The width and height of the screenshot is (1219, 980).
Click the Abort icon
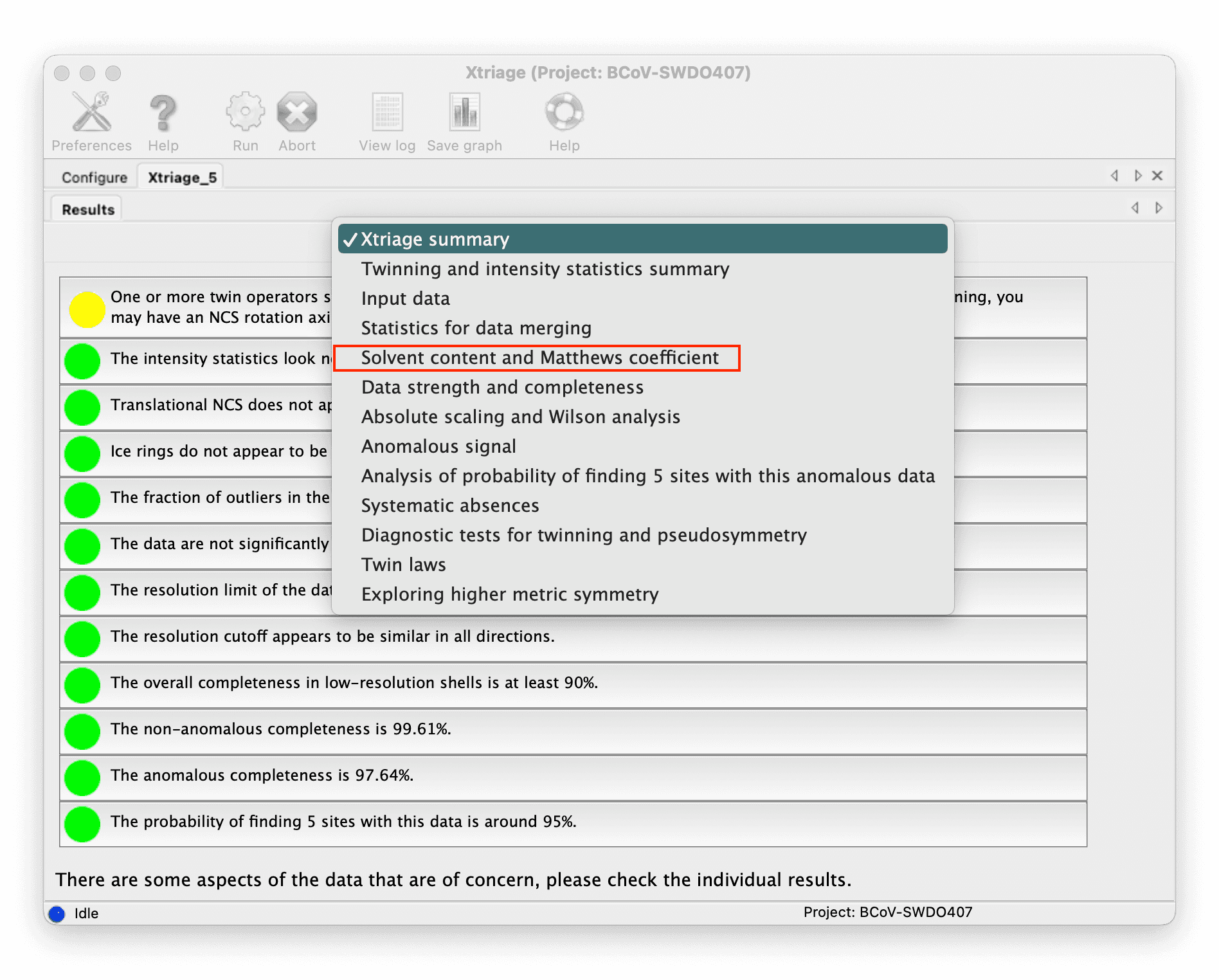(x=297, y=112)
